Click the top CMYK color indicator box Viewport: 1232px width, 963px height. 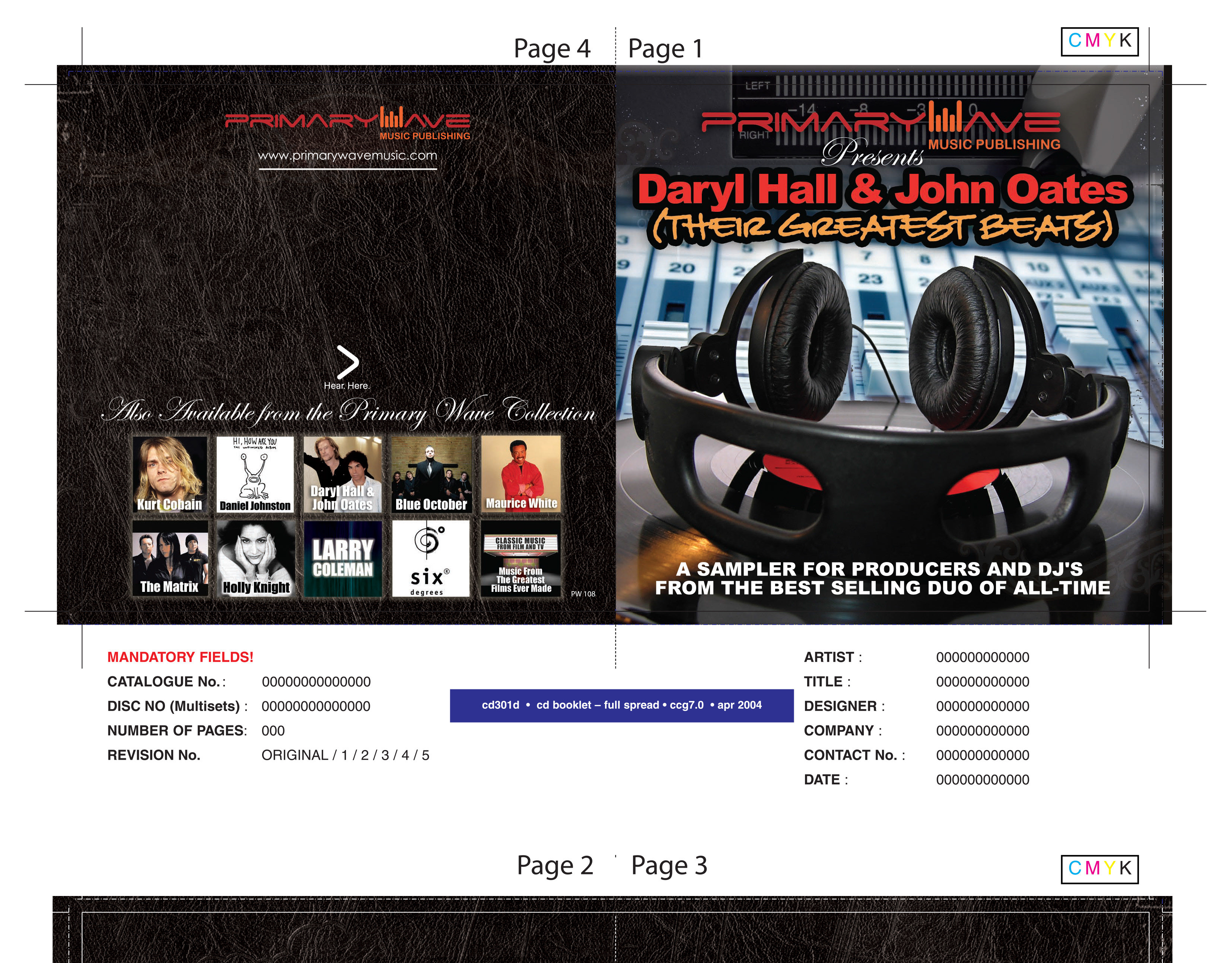pyautogui.click(x=1099, y=41)
